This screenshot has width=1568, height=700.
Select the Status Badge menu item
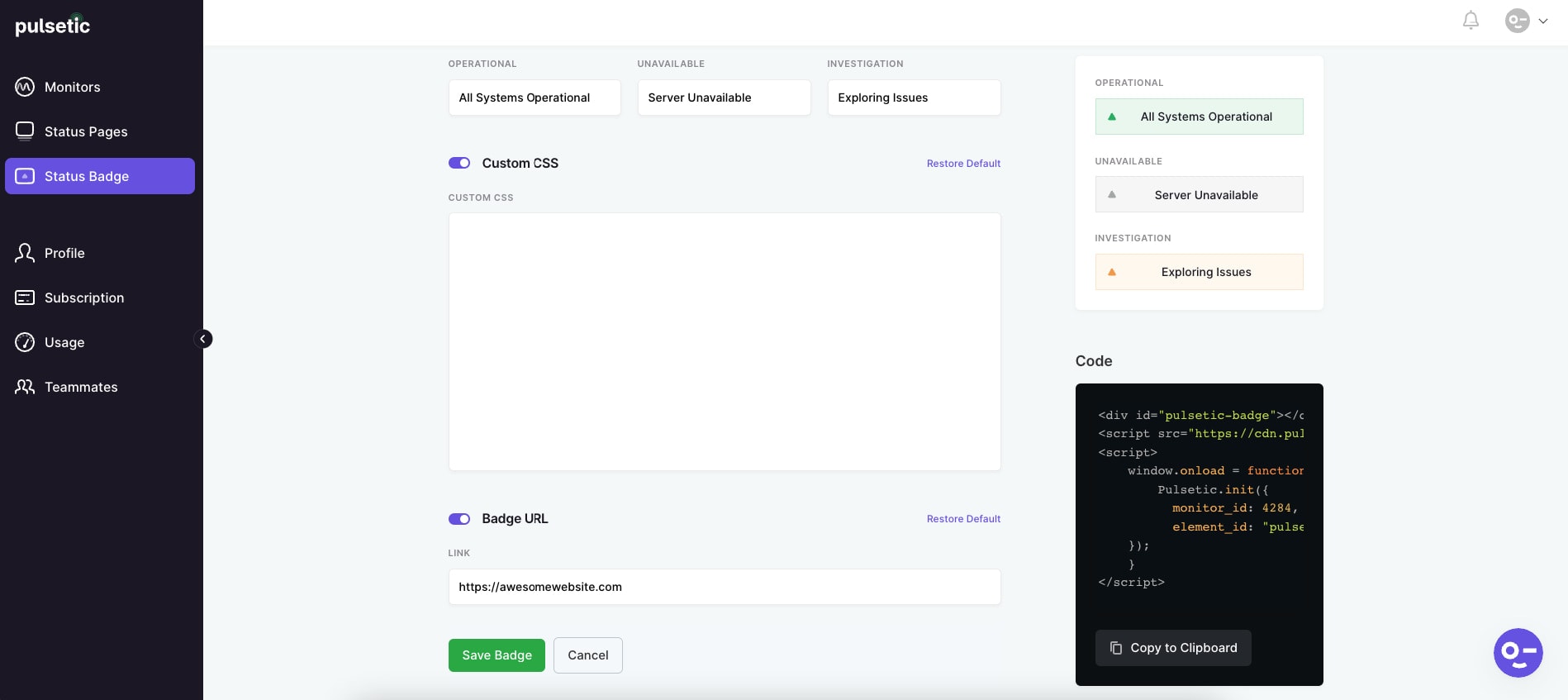coord(100,176)
